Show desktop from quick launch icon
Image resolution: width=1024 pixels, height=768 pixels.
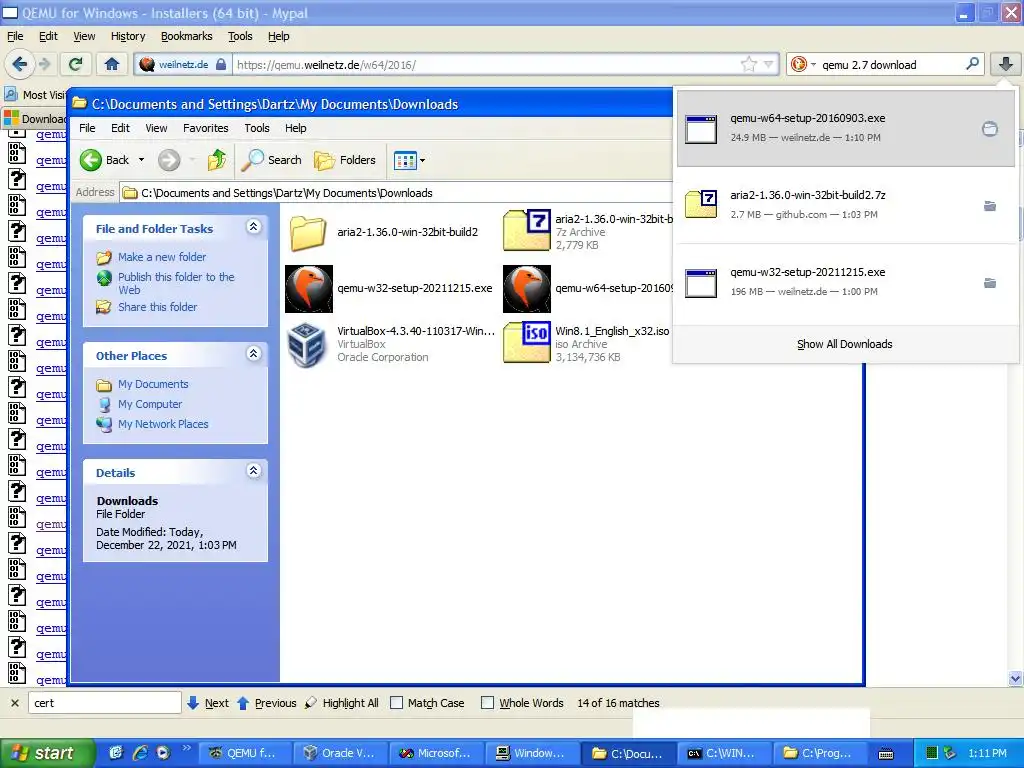pyautogui.click(x=116, y=753)
